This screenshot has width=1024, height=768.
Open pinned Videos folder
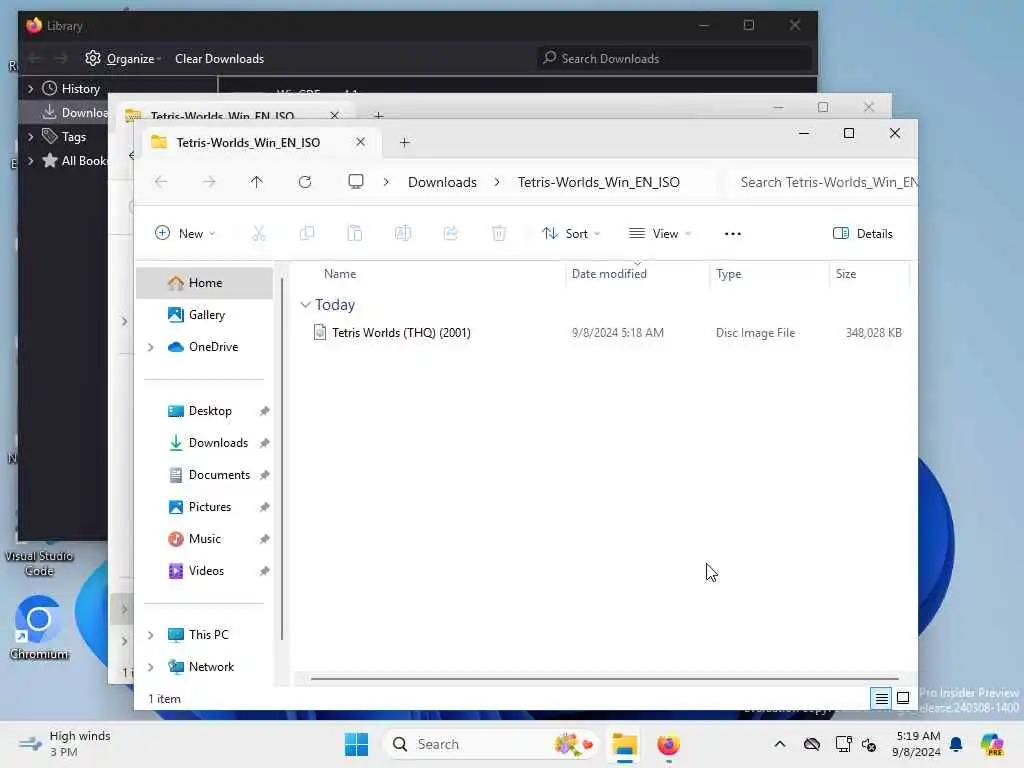point(204,571)
